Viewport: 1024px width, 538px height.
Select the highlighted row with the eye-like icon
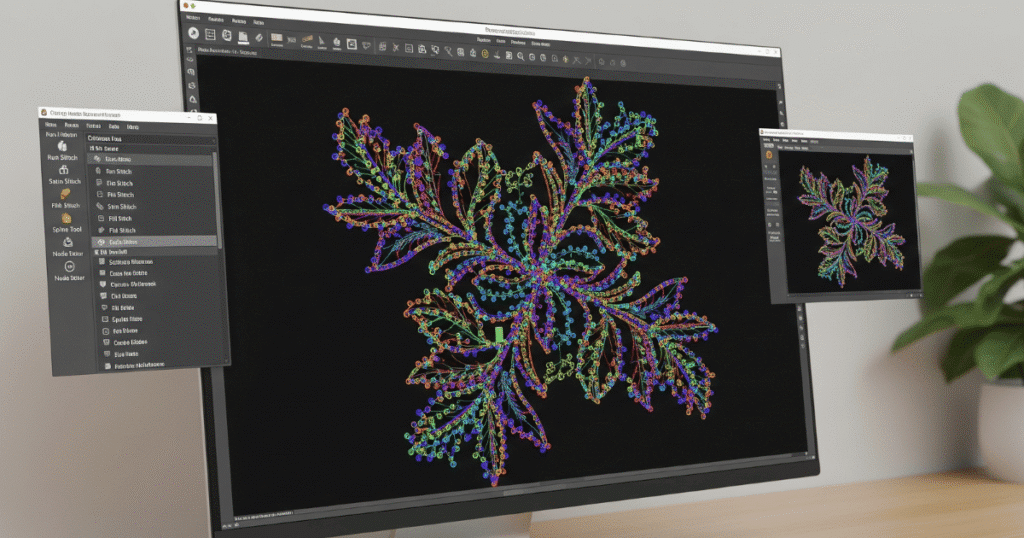pos(154,242)
